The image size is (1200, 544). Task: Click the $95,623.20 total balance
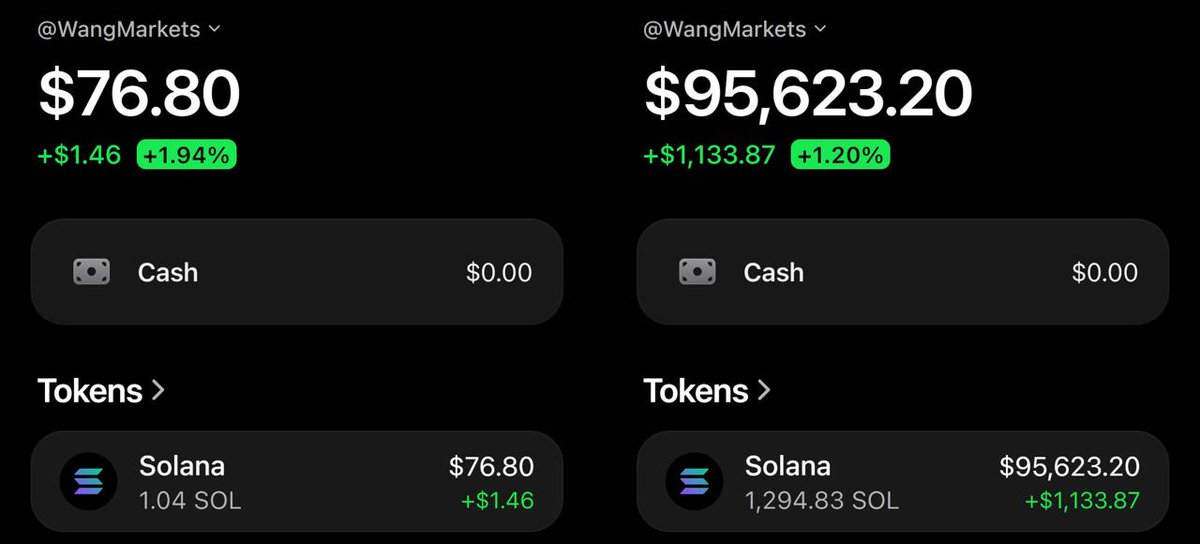pos(808,93)
